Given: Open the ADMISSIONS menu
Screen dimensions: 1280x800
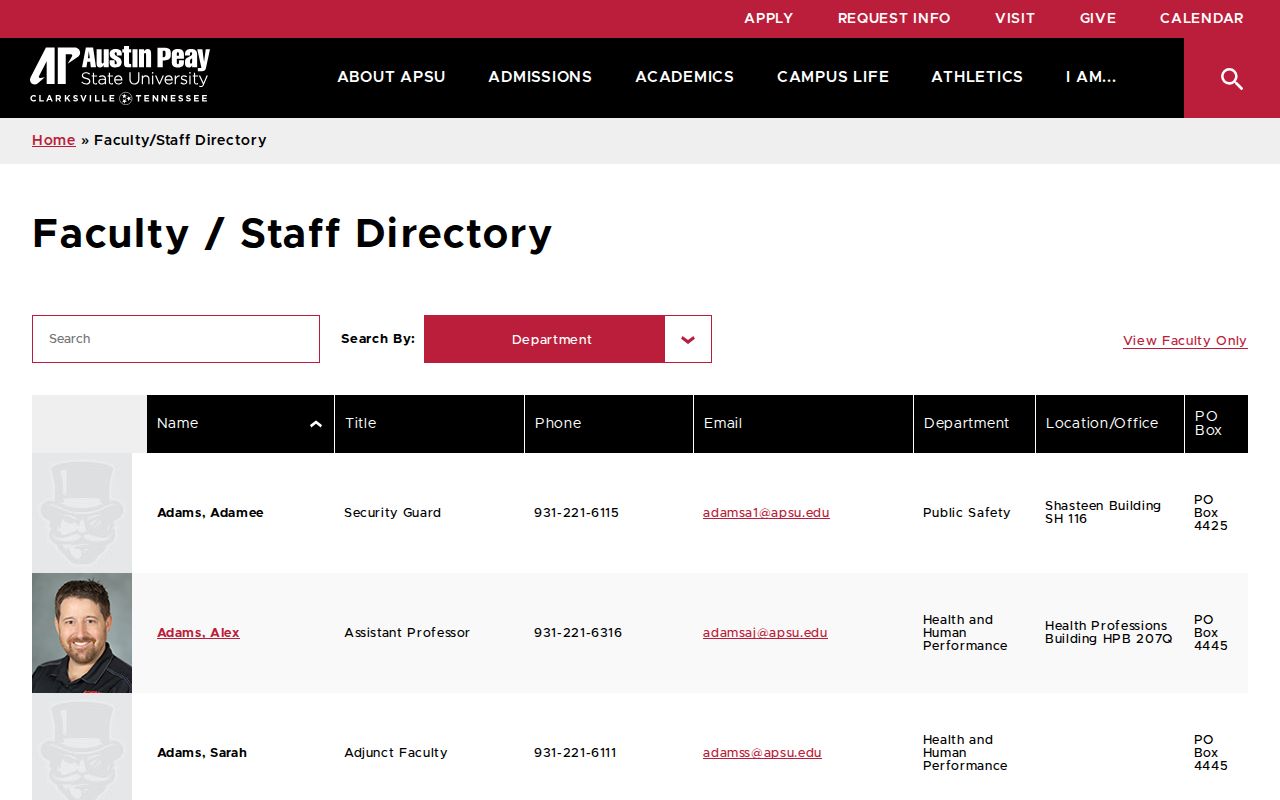Looking at the screenshot, I should [x=540, y=77].
